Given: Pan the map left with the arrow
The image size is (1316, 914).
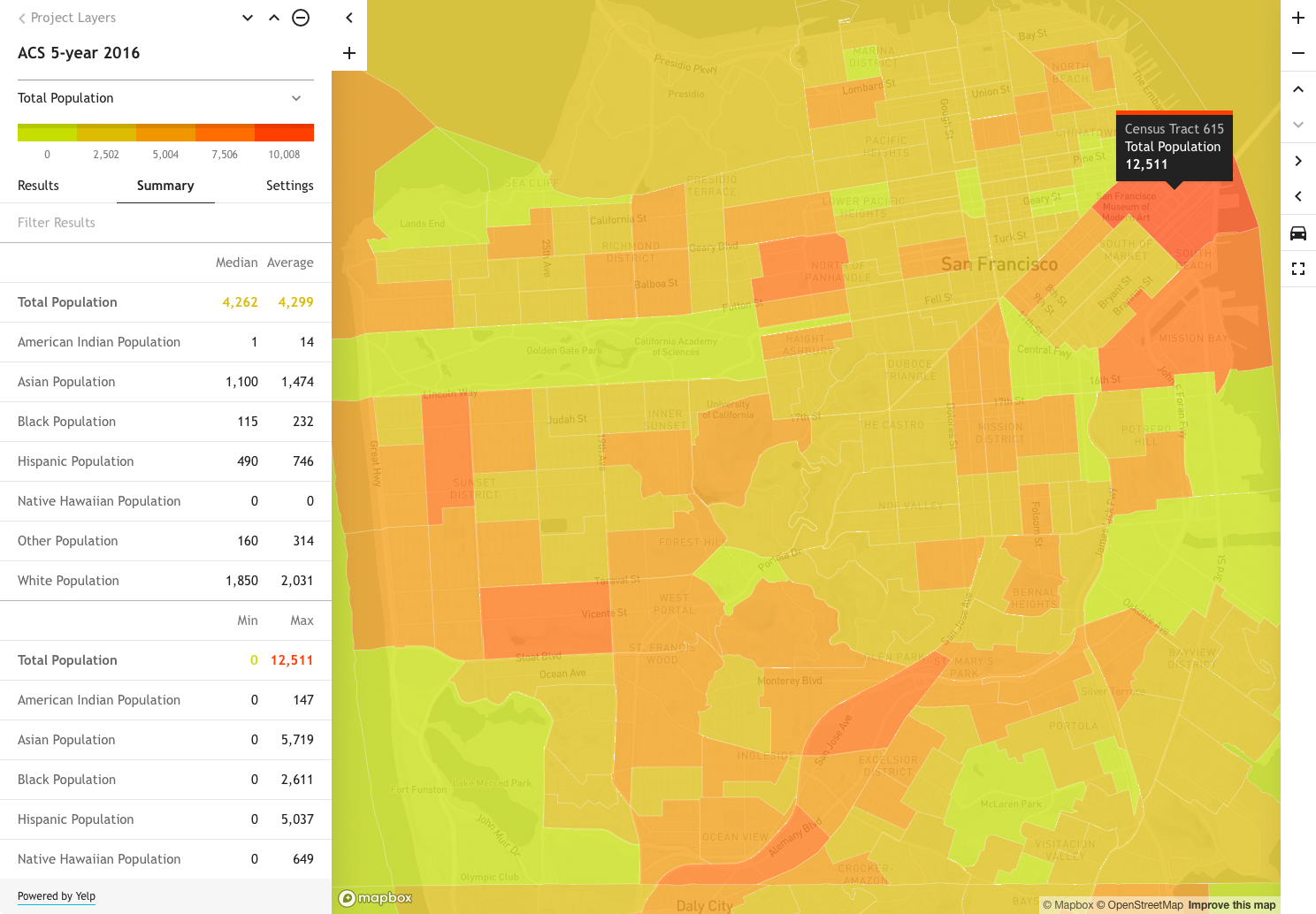Looking at the screenshot, I should click(x=1298, y=196).
